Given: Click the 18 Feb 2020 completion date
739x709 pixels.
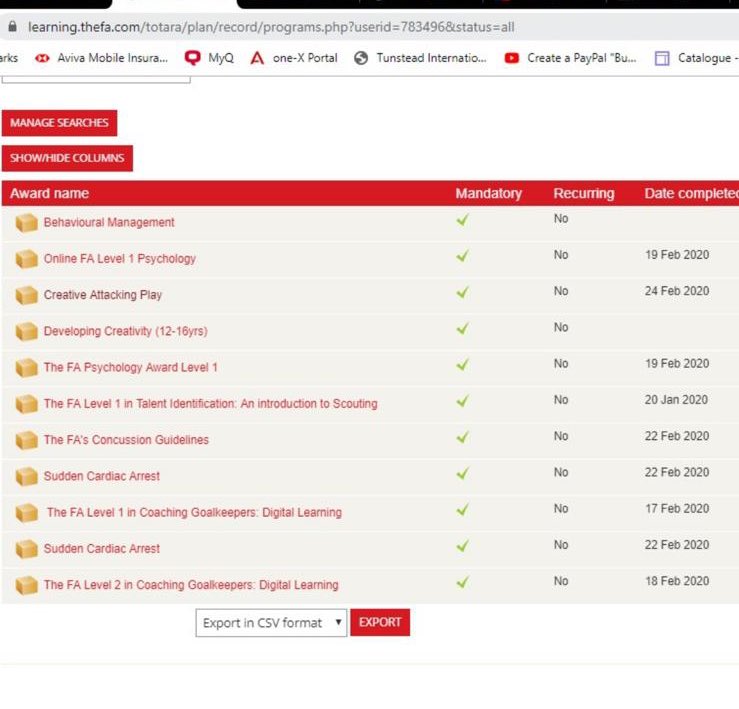Looking at the screenshot, I should 677,582.
